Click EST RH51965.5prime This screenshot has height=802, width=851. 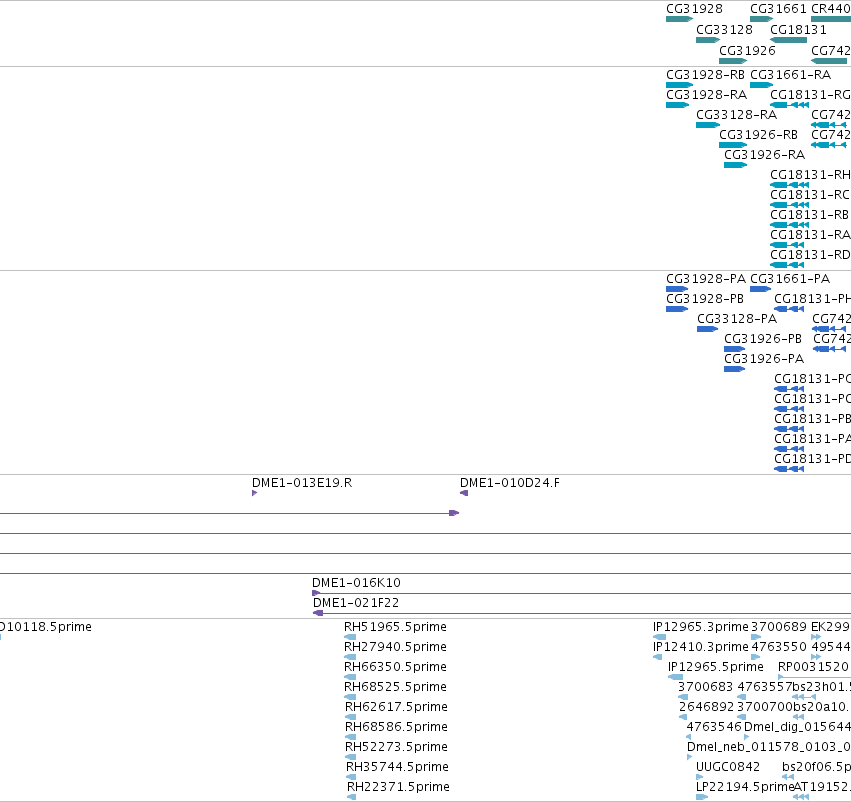[x=350, y=637]
